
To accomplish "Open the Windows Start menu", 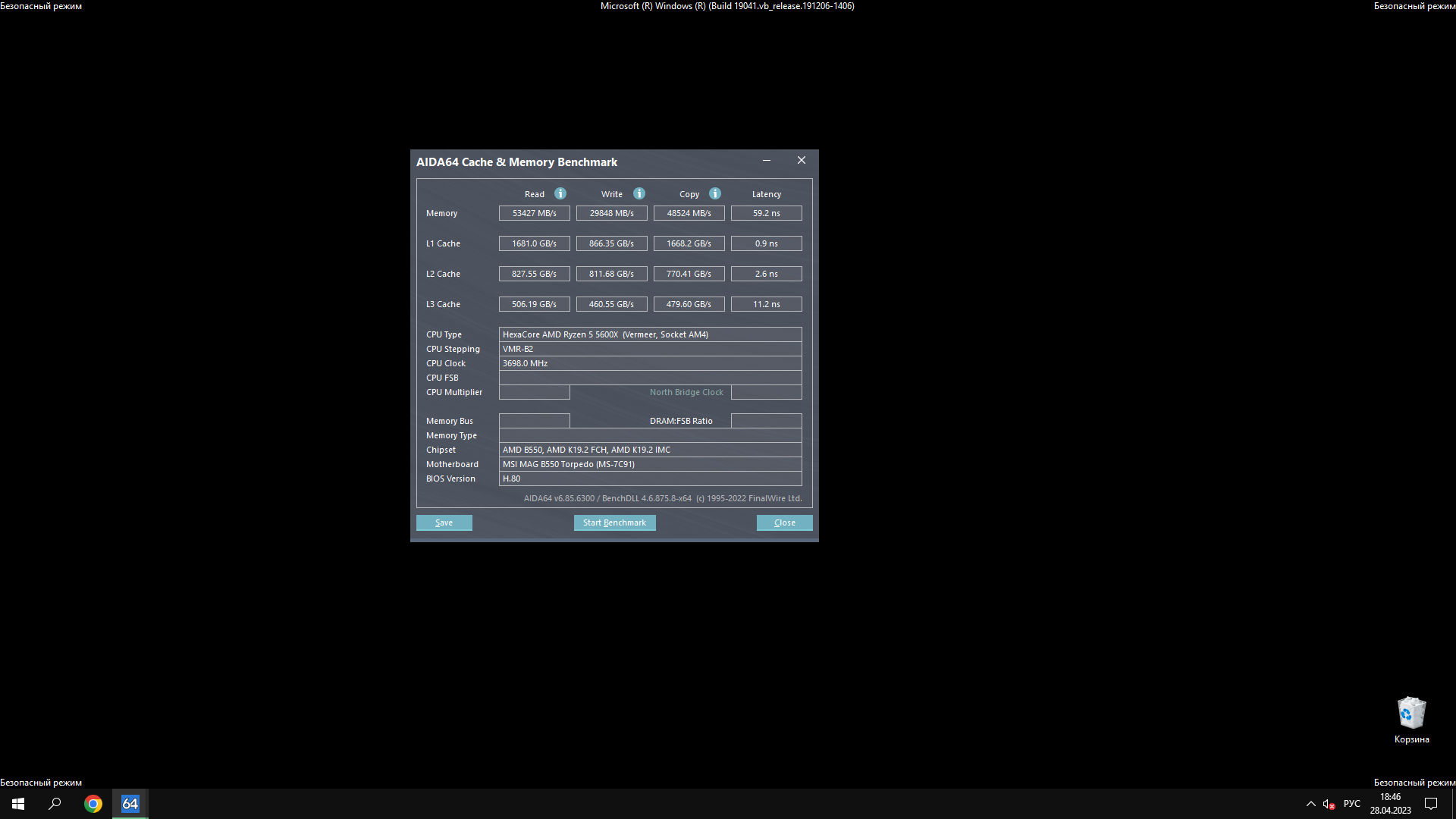I will (18, 804).
